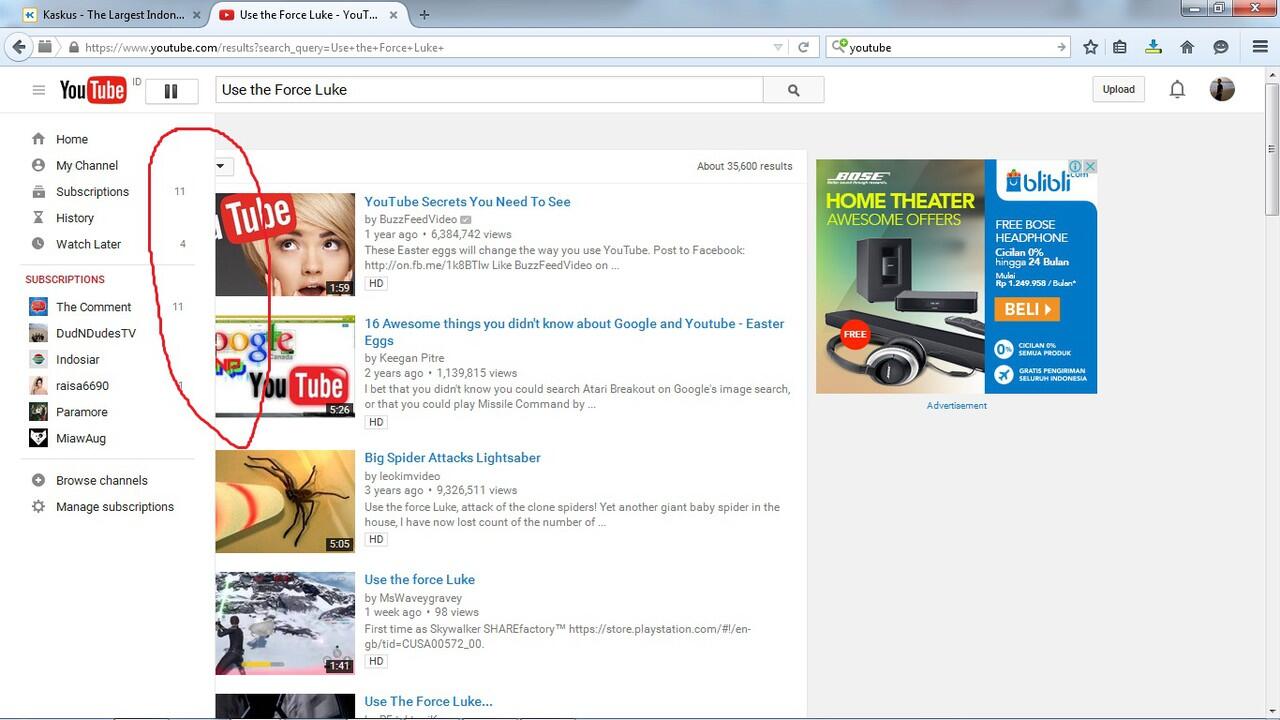Open the browser home icon
The width and height of the screenshot is (1280, 720).
point(1187,47)
